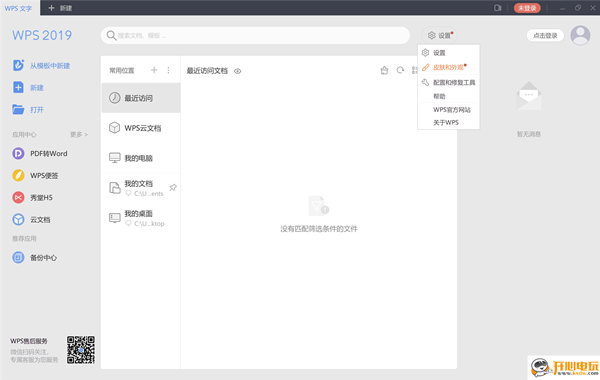Screen dimensions: 600x380
Task: Click the user avatar icon
Action: point(580,36)
